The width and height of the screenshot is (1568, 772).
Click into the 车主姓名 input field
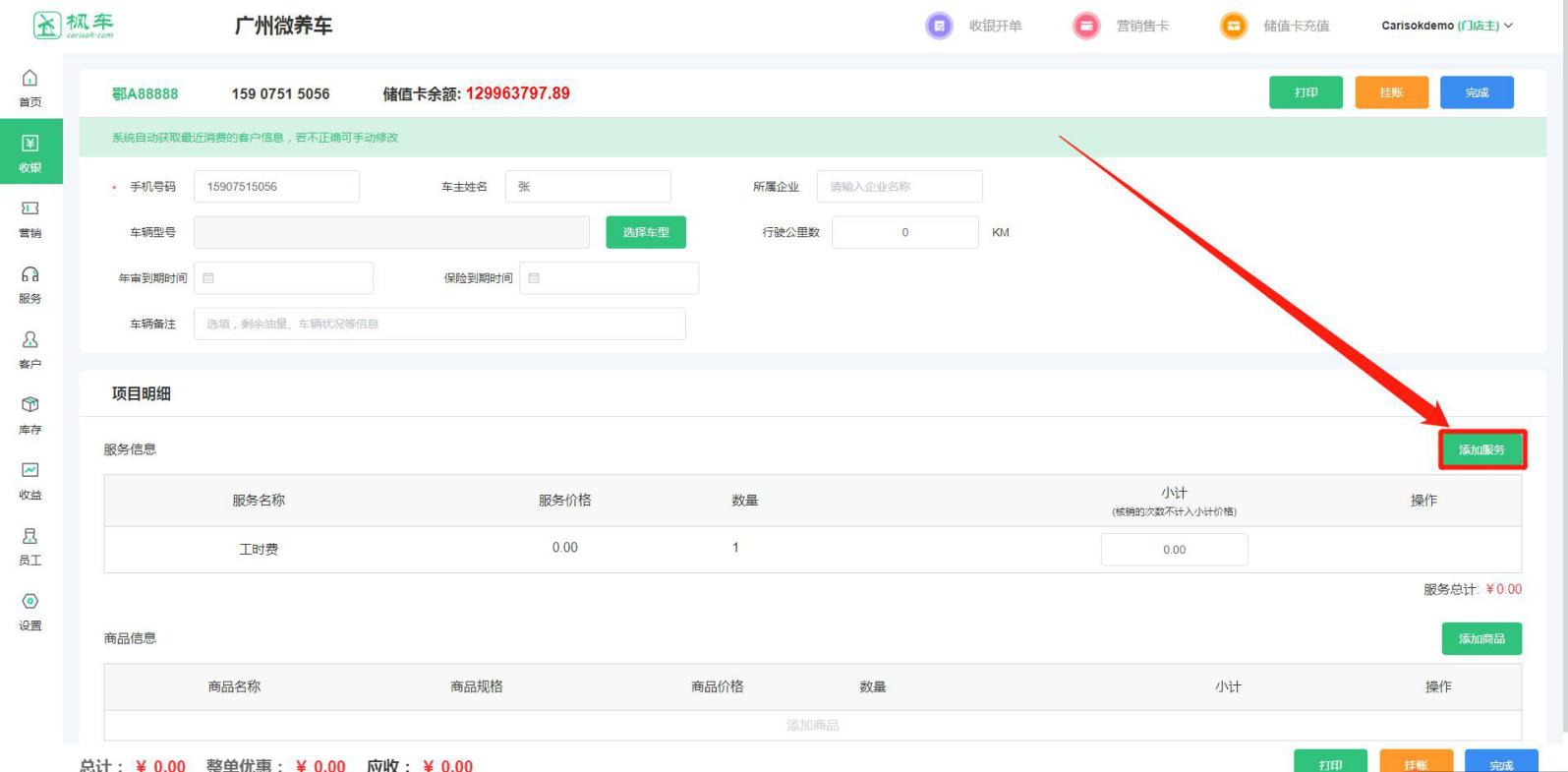pyautogui.click(x=588, y=187)
